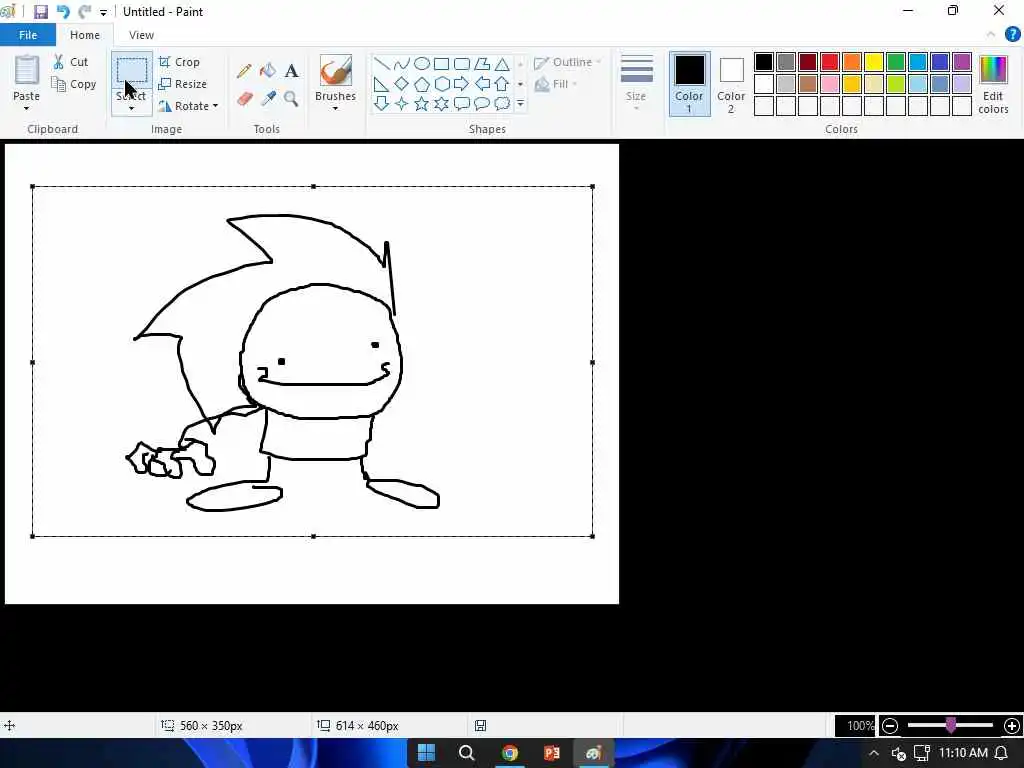This screenshot has height=768, width=1024.
Task: Pick the Rounded rectangular callout shape
Action: tap(462, 103)
